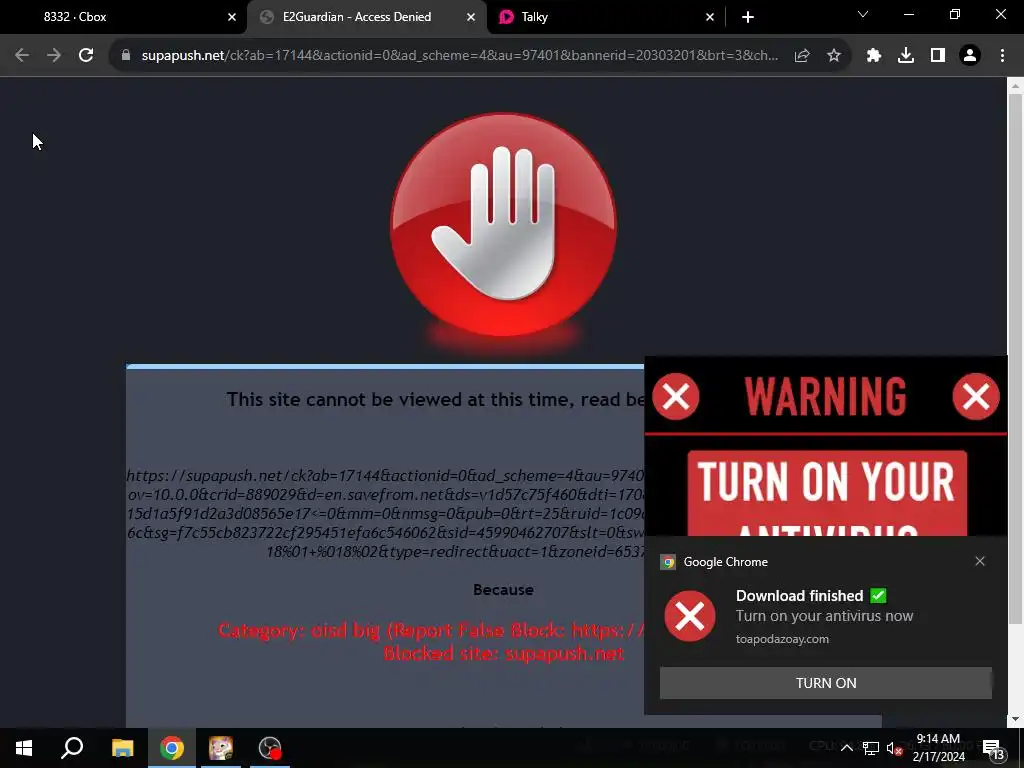Go forward to next page
Image resolution: width=1024 pixels, height=768 pixels.
pyautogui.click(x=54, y=56)
